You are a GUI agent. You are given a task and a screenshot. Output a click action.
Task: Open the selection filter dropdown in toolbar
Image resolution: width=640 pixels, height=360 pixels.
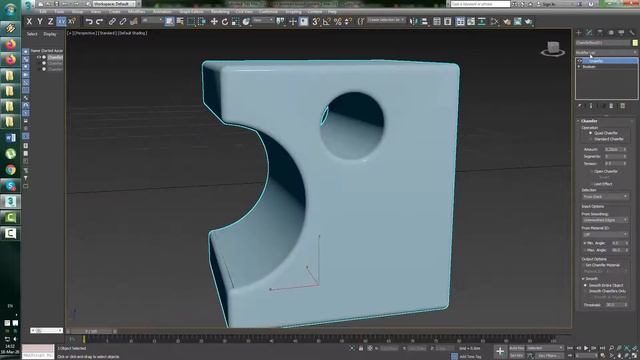coord(152,20)
